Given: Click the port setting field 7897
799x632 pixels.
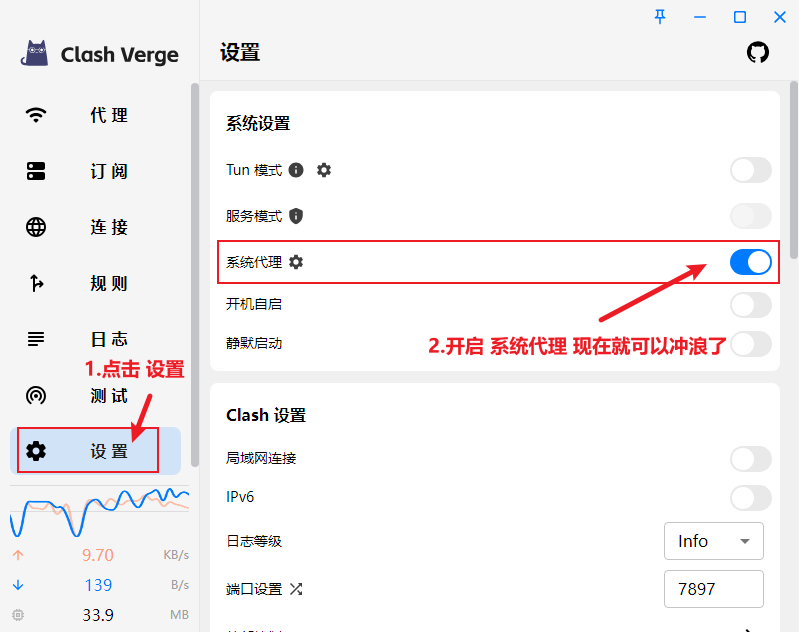Looking at the screenshot, I should tap(713, 589).
